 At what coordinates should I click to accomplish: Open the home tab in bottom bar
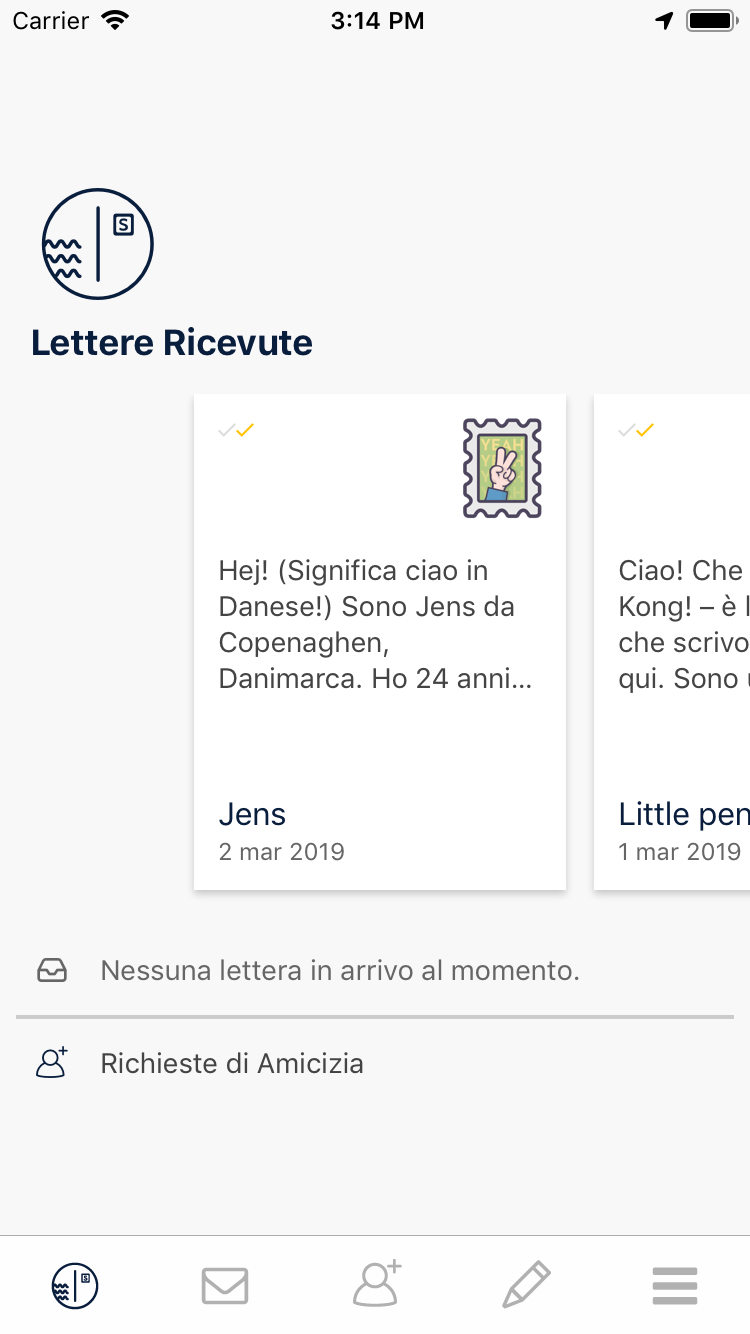click(75, 1285)
